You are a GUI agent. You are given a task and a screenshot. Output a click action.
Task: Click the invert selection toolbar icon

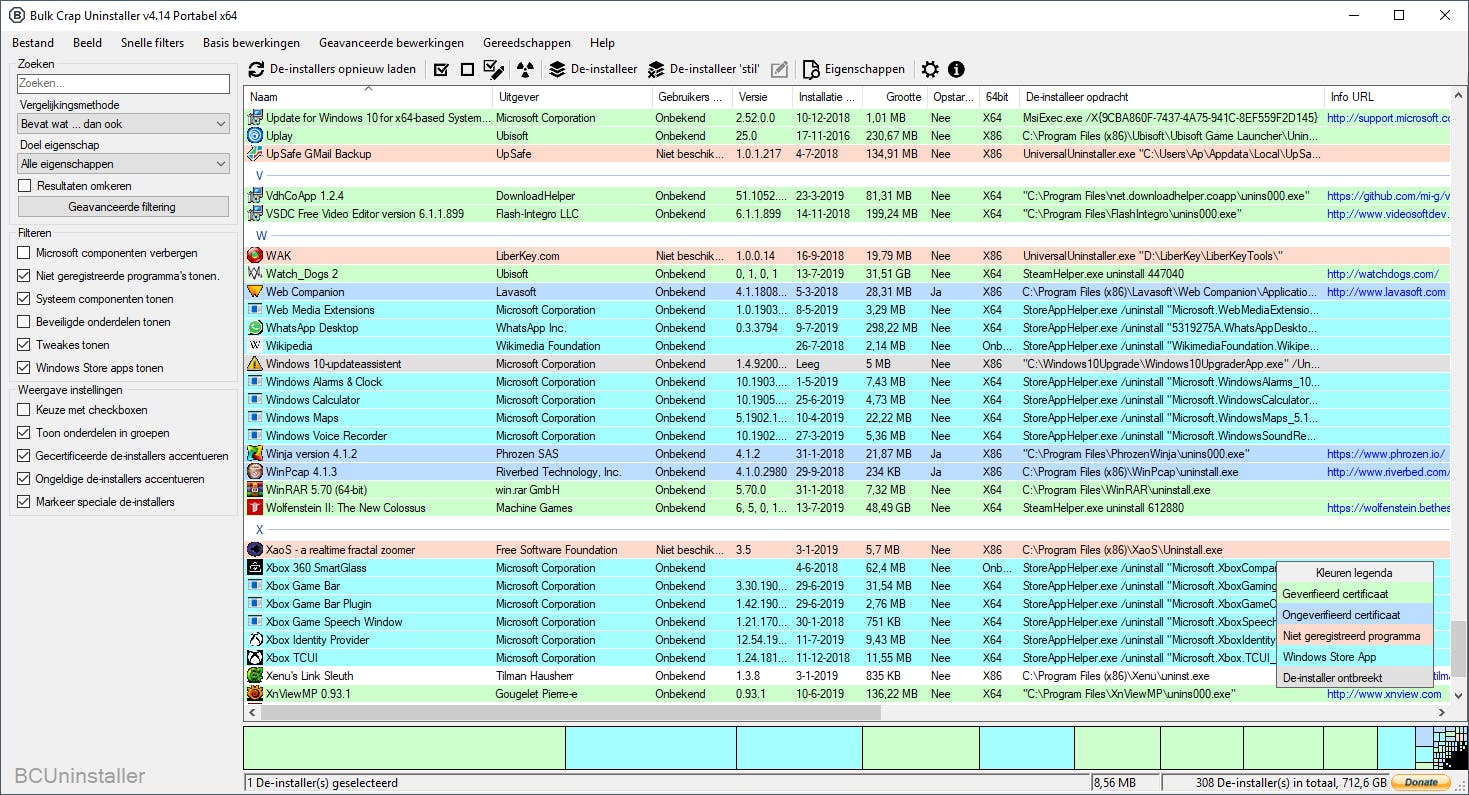494,70
